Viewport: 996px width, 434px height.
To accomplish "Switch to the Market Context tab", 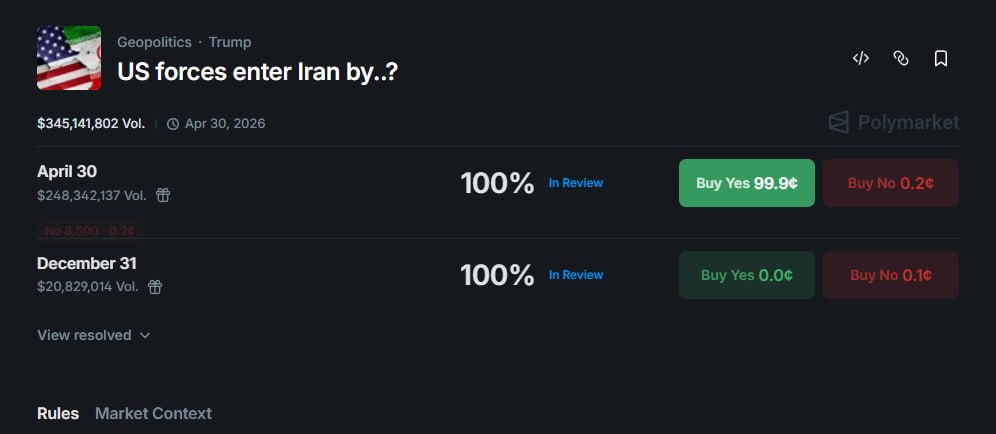I will 153,413.
